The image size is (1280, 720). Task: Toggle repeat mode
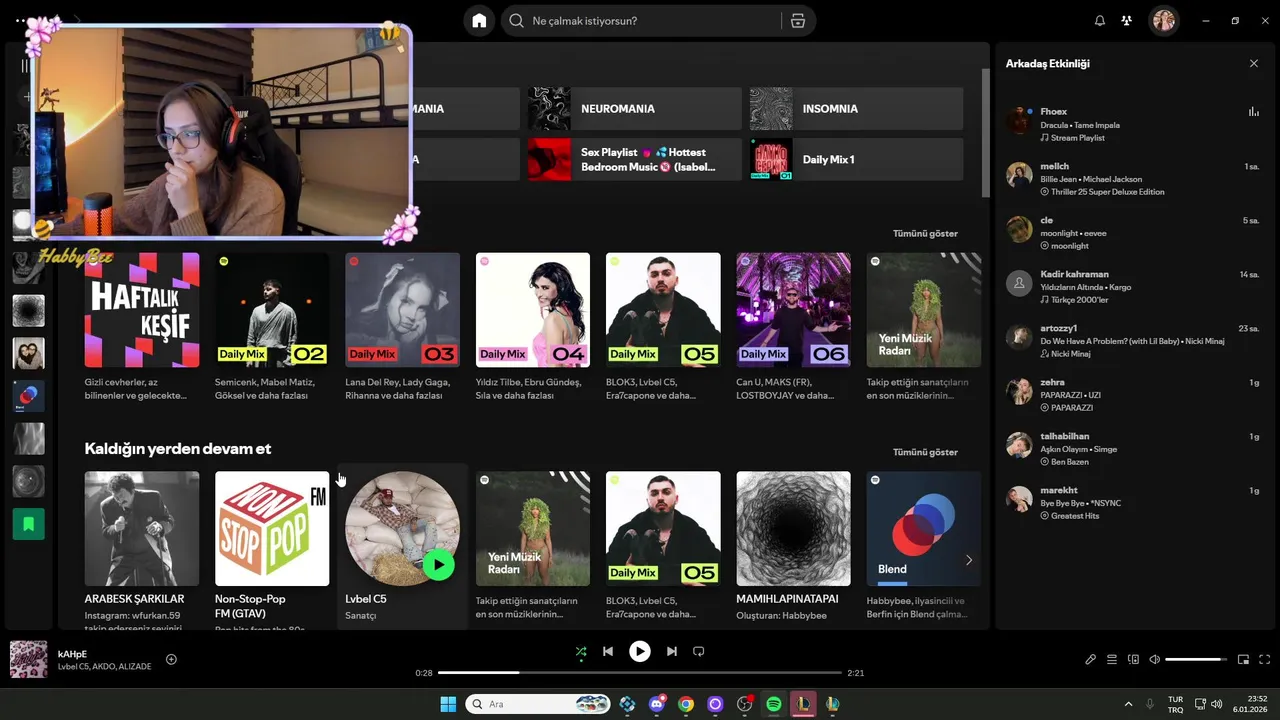(x=699, y=651)
